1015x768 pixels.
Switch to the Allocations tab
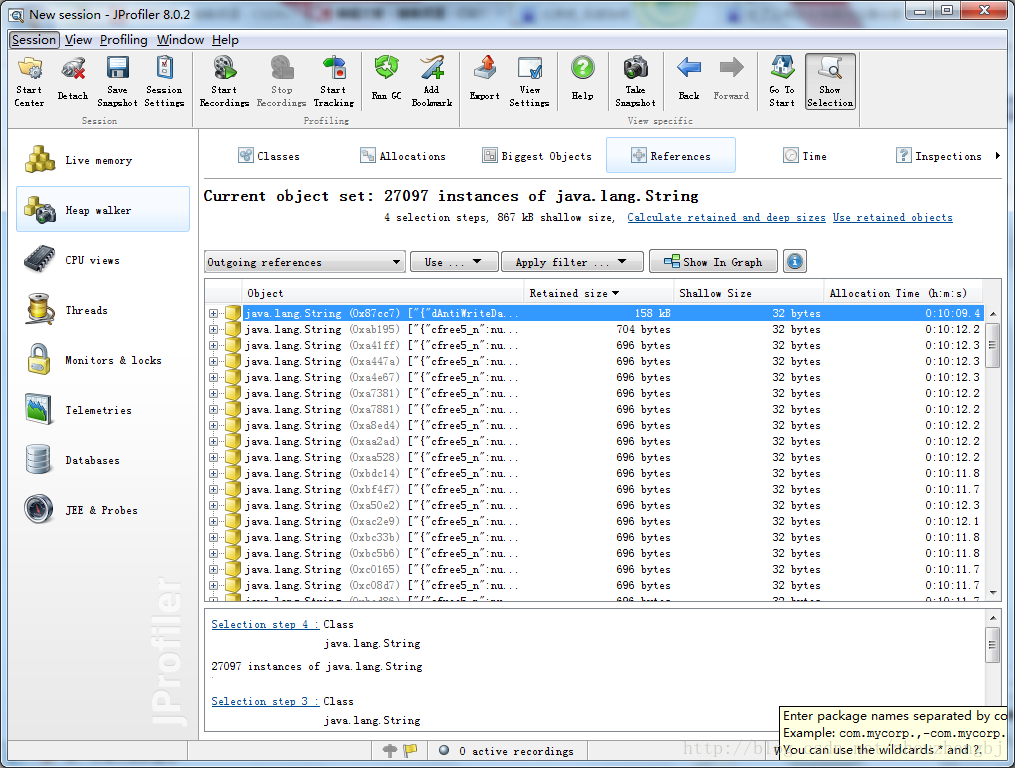403,155
